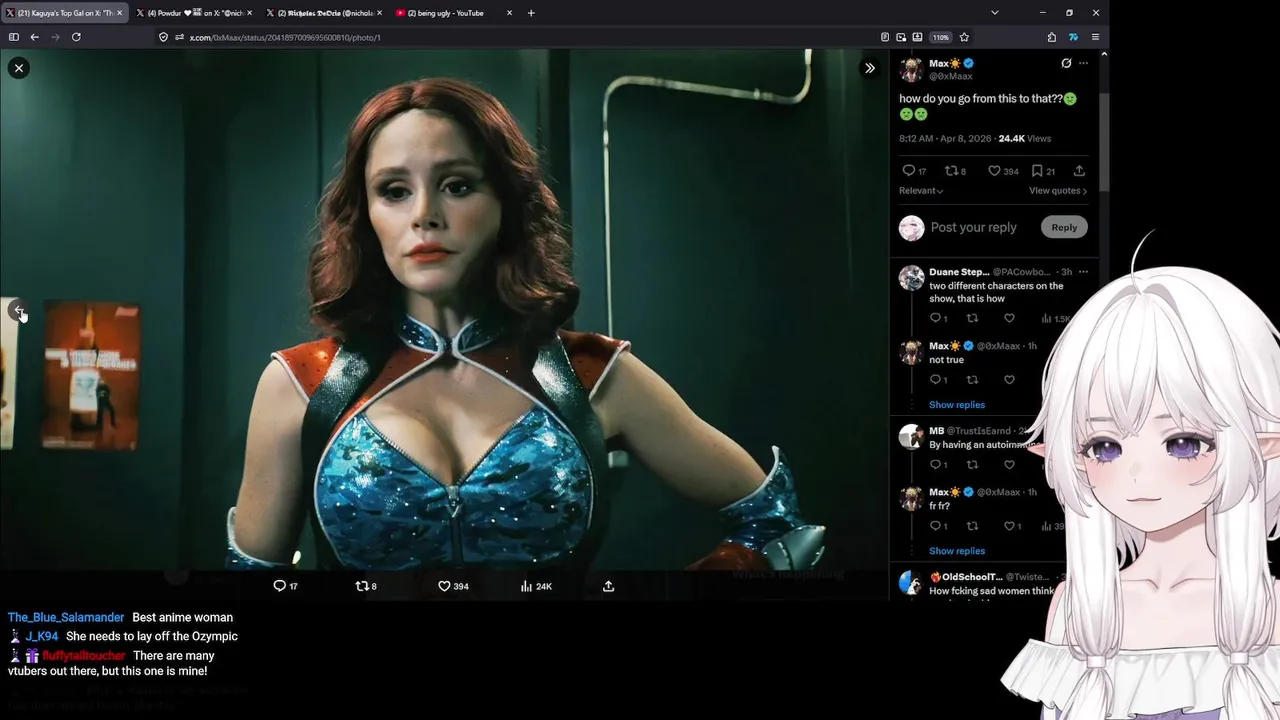Toggle the browser sidebar icon

click(x=14, y=37)
